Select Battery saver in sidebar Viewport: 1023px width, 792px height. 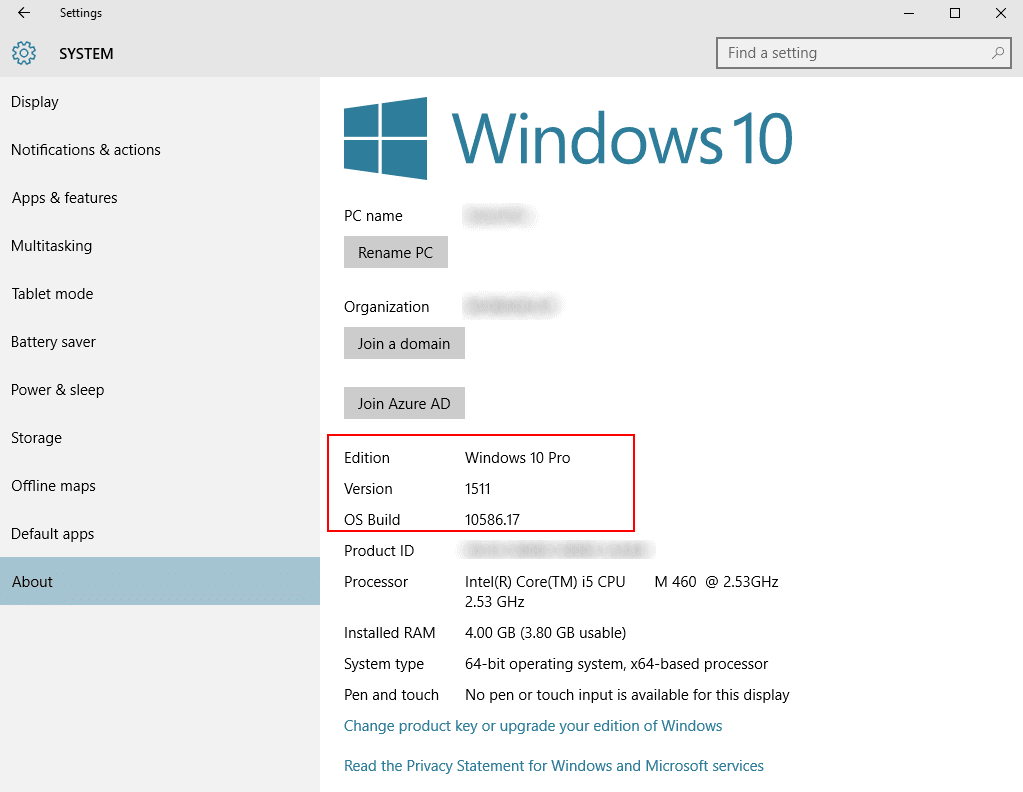[160, 342]
